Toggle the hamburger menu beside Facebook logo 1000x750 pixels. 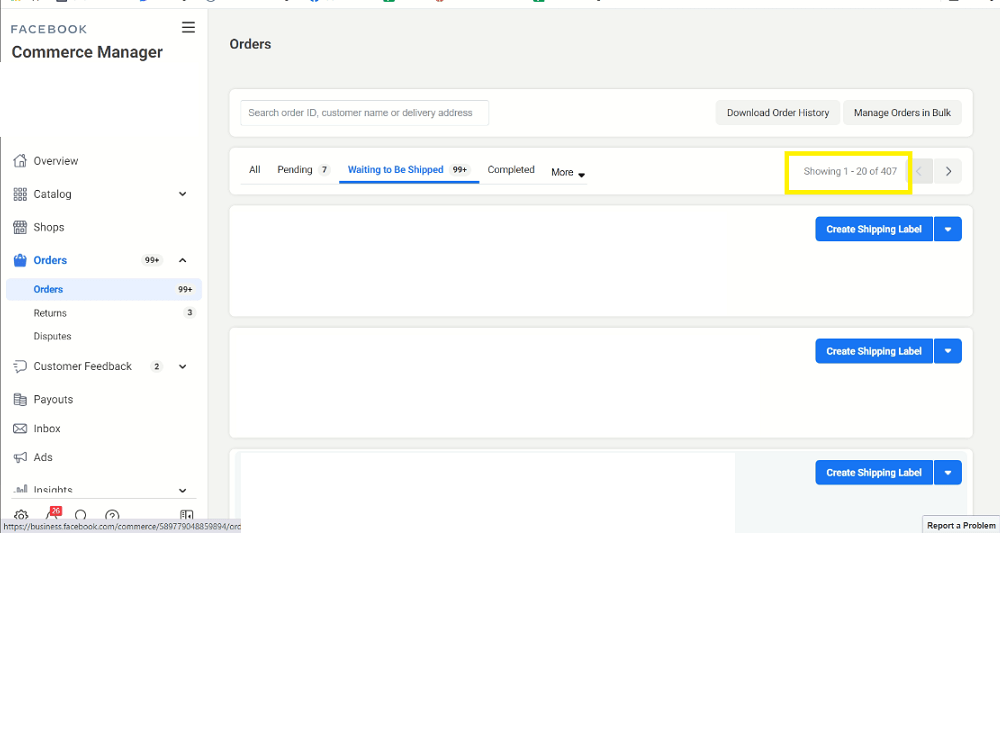coord(188,27)
